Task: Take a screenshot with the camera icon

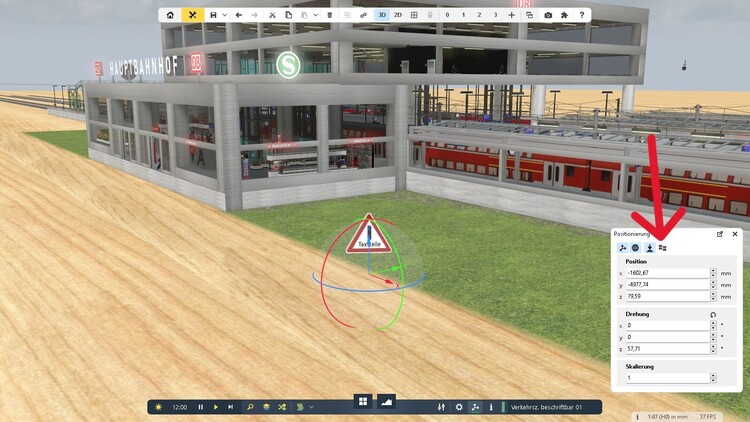Action: click(x=548, y=15)
